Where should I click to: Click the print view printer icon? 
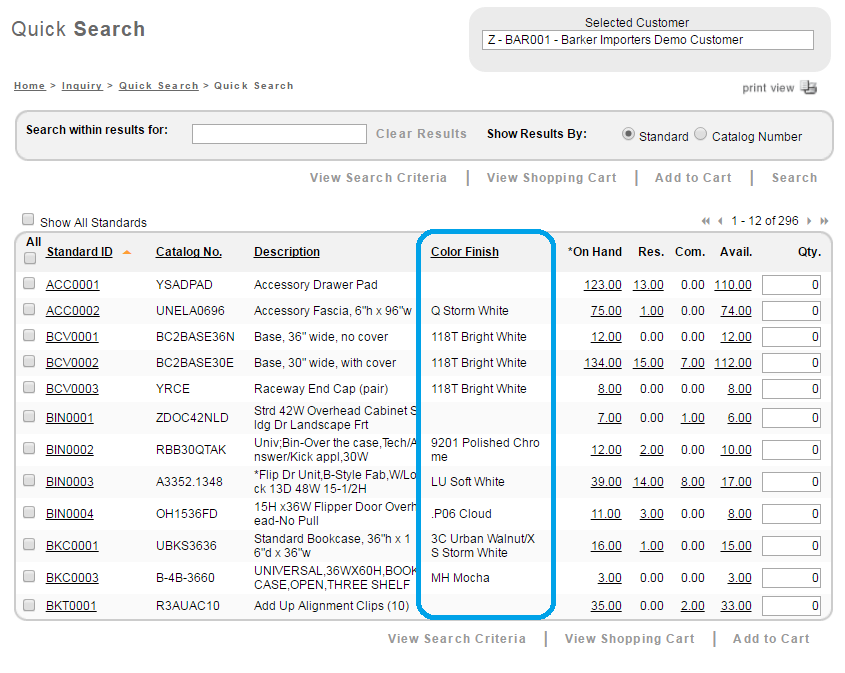click(808, 87)
